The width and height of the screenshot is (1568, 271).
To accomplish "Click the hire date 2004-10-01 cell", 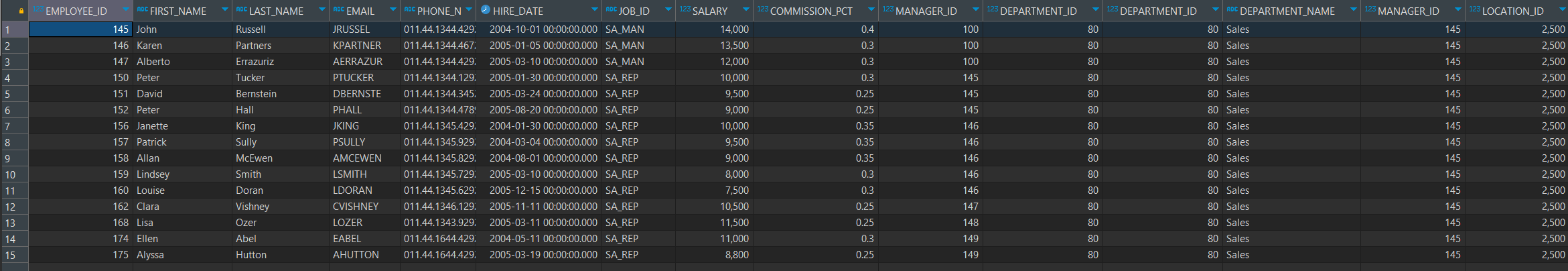I will (x=539, y=30).
